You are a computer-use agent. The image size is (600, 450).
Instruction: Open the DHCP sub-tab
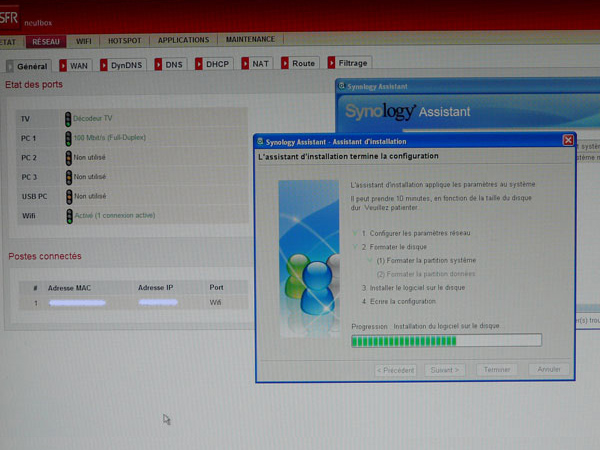(214, 64)
